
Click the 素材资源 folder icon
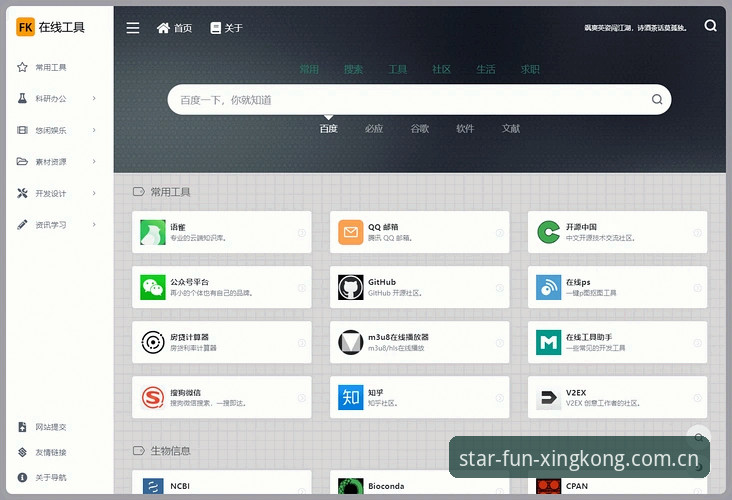22,162
